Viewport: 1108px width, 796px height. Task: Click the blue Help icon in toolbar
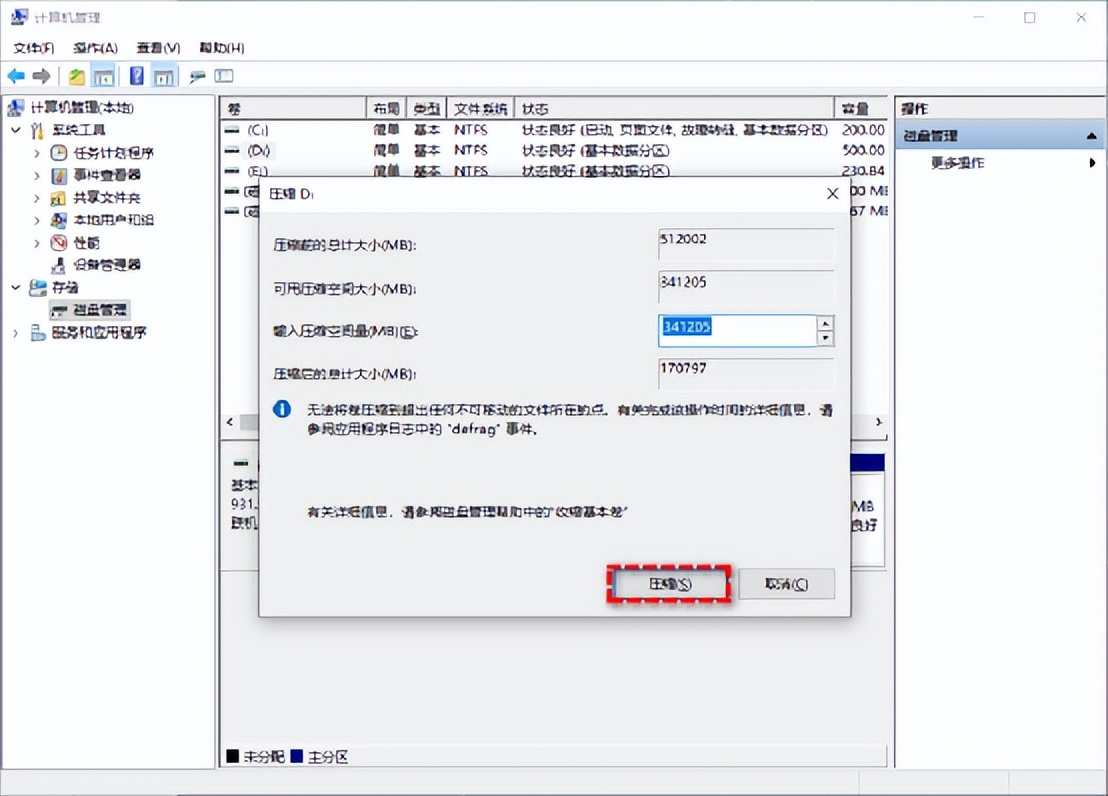(137, 76)
